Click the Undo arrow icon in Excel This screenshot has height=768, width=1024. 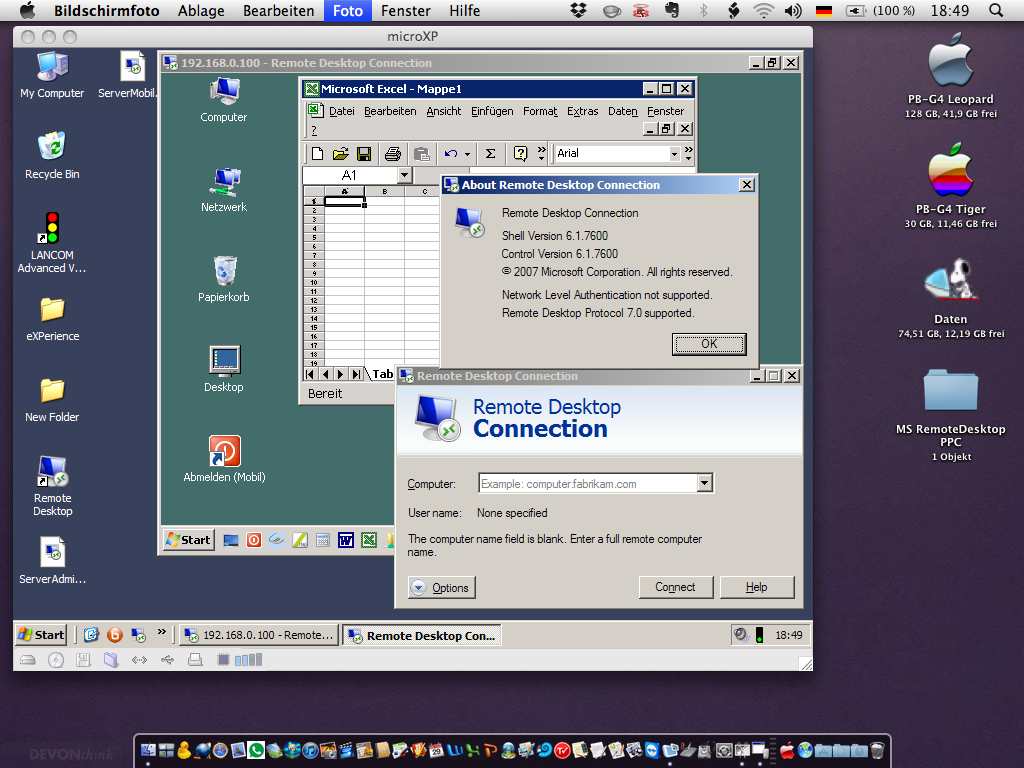click(x=451, y=153)
